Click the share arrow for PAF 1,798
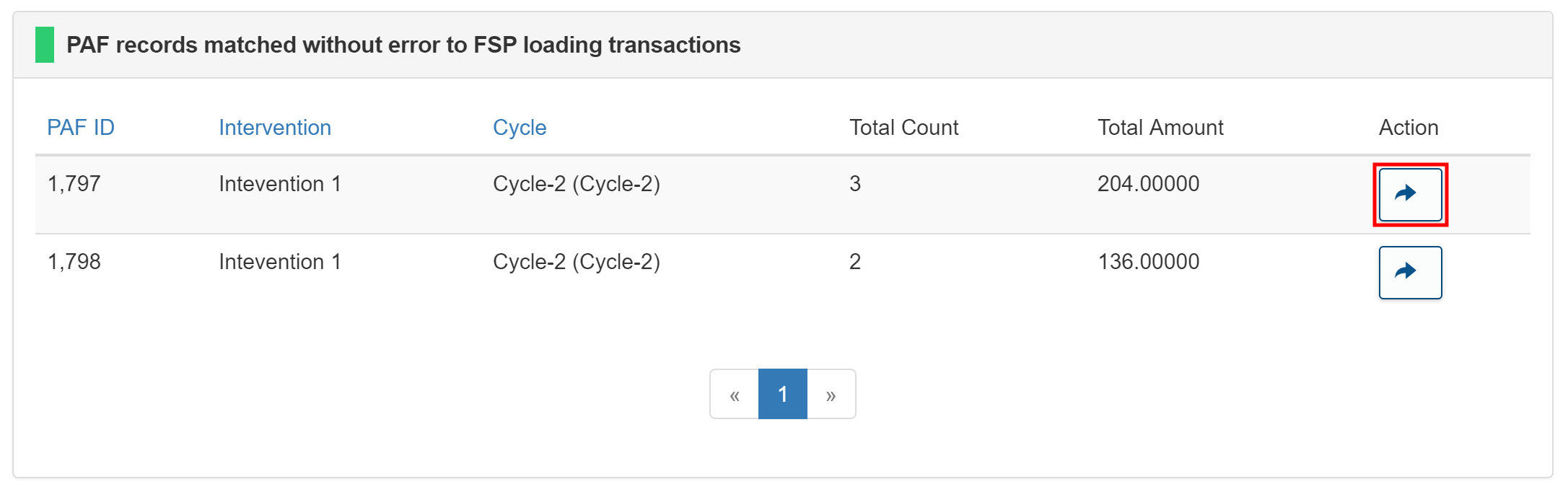Image resolution: width=1568 pixels, height=492 pixels. (x=1410, y=273)
